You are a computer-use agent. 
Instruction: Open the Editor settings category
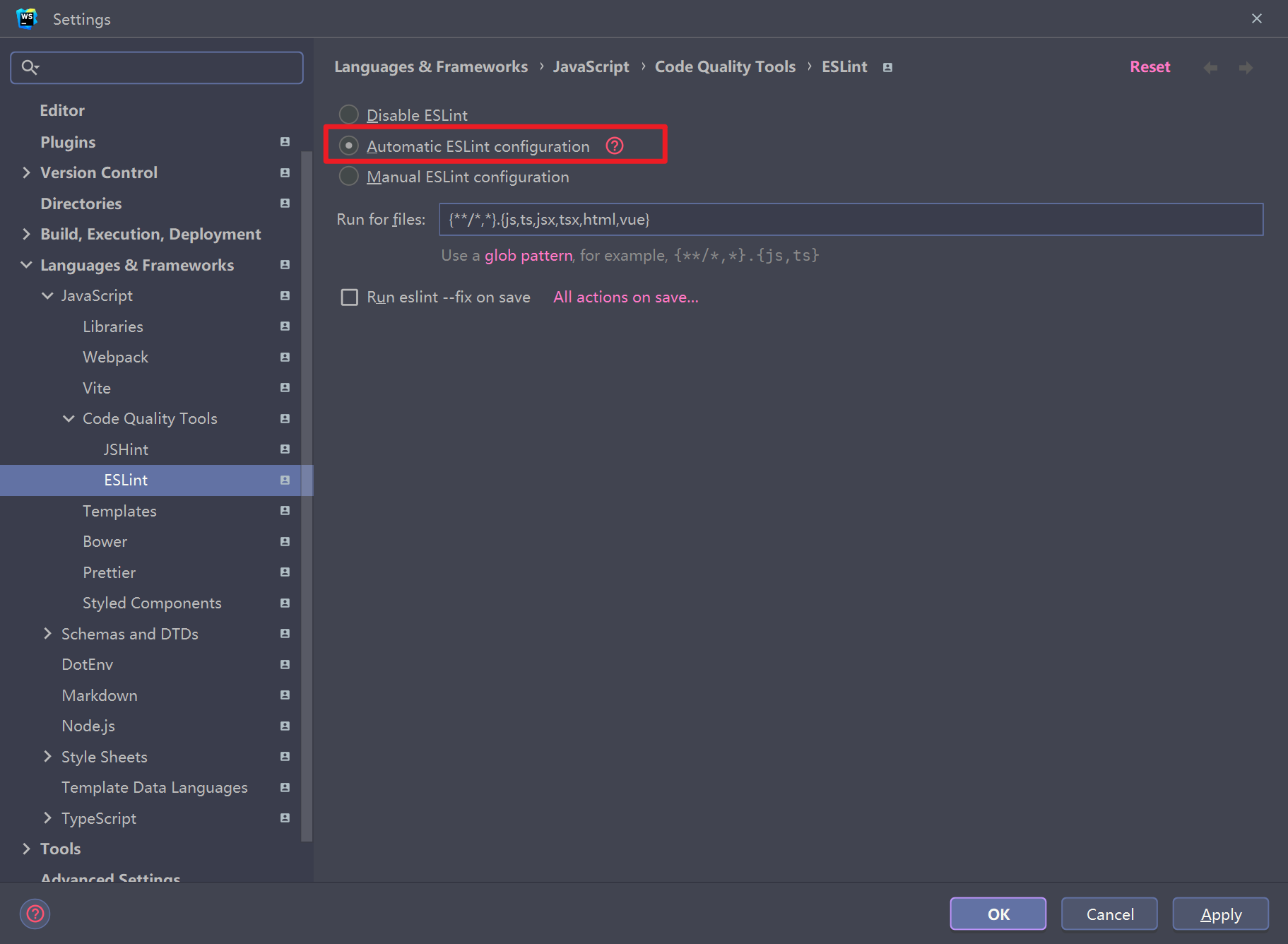click(62, 110)
